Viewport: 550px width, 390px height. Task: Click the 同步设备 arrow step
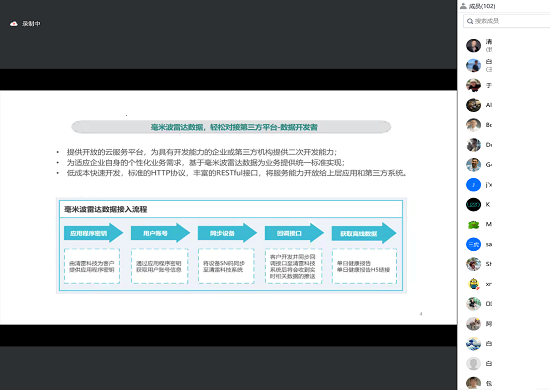pos(227,233)
